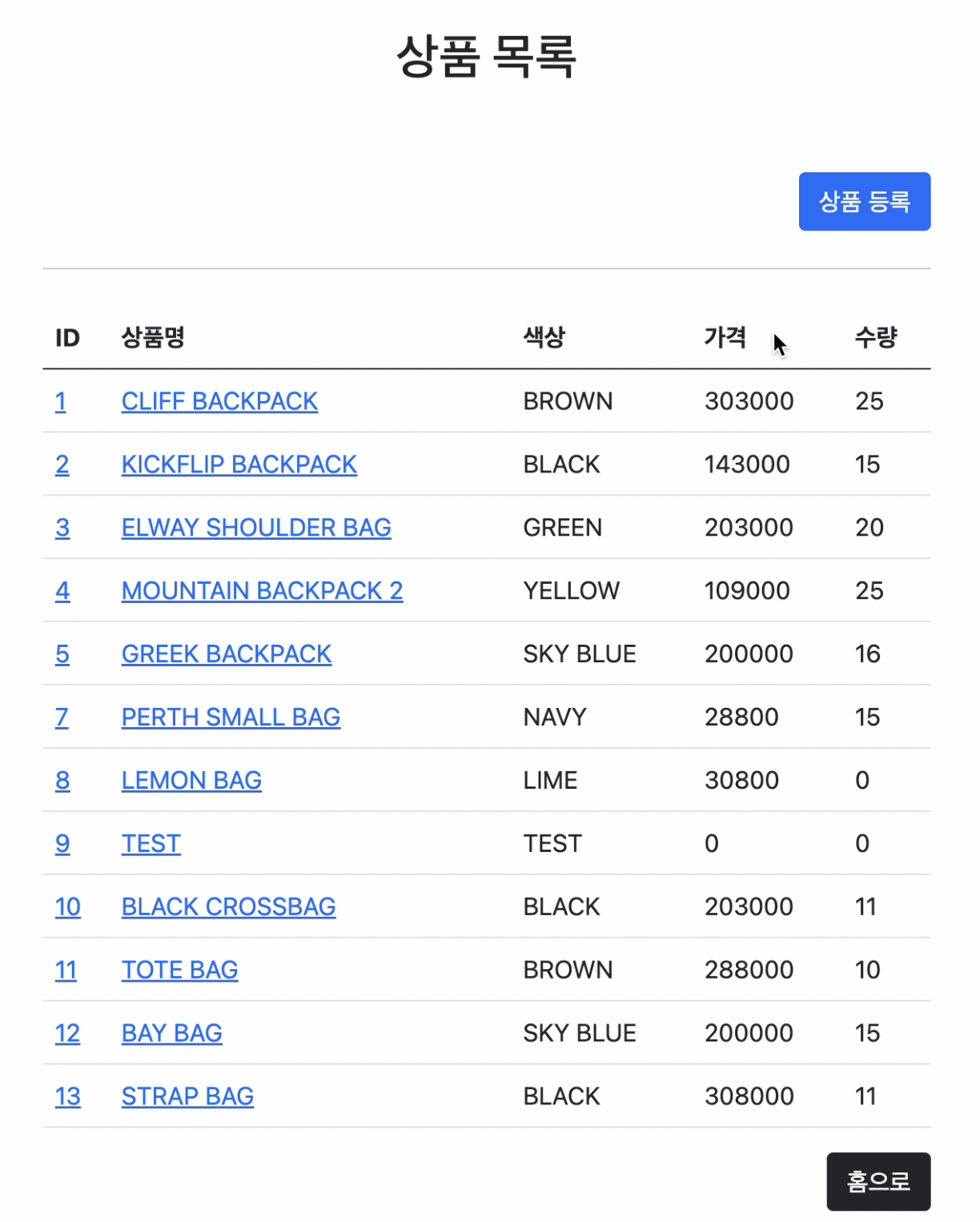Click the LEMON BAG link

coord(191,780)
